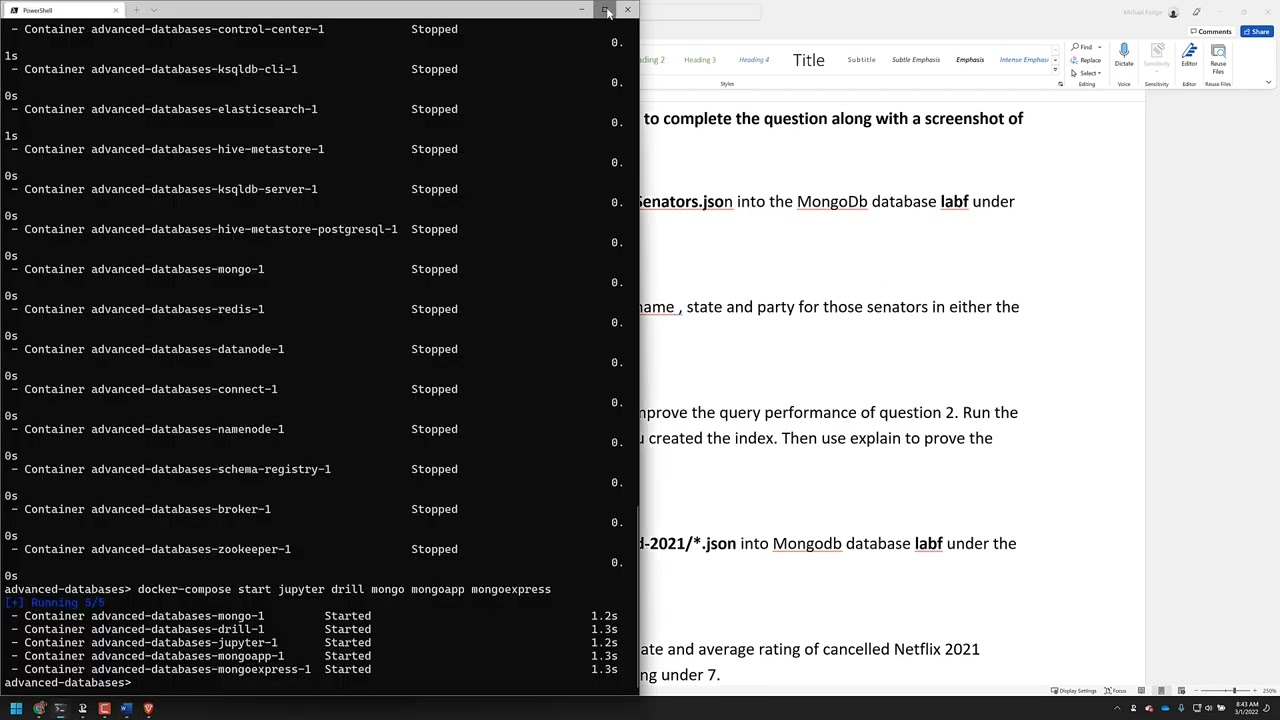1280x720 pixels.
Task: Click bold 'labf' in first Word question
Action: [954, 202]
